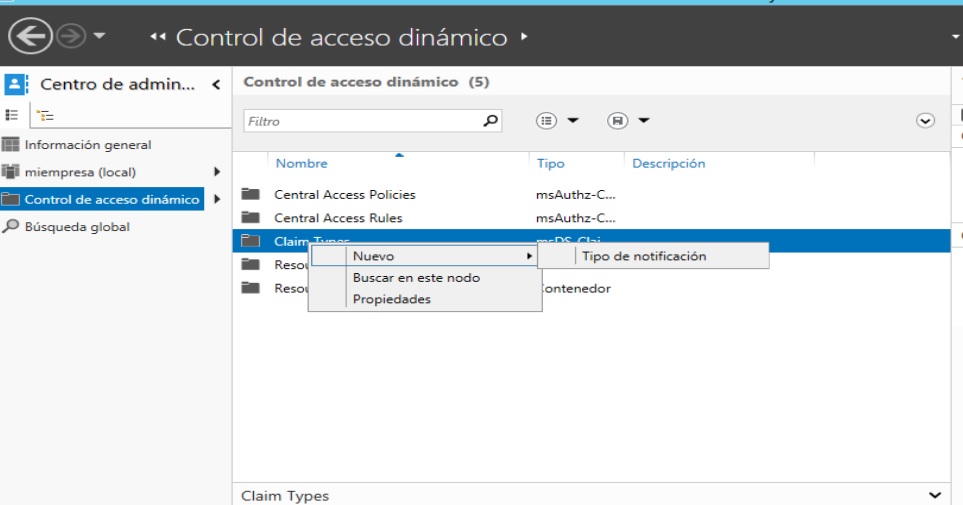The image size is (963, 505).
Task: Select the Central Access Policies folder
Action: [344, 194]
